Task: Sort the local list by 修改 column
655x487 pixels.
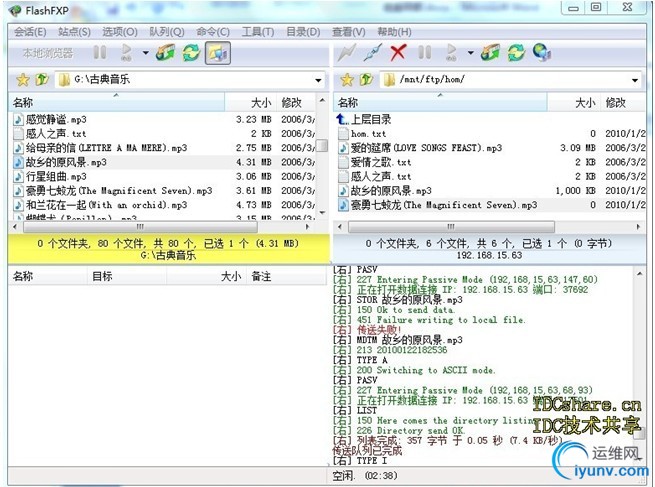Action: (296, 102)
